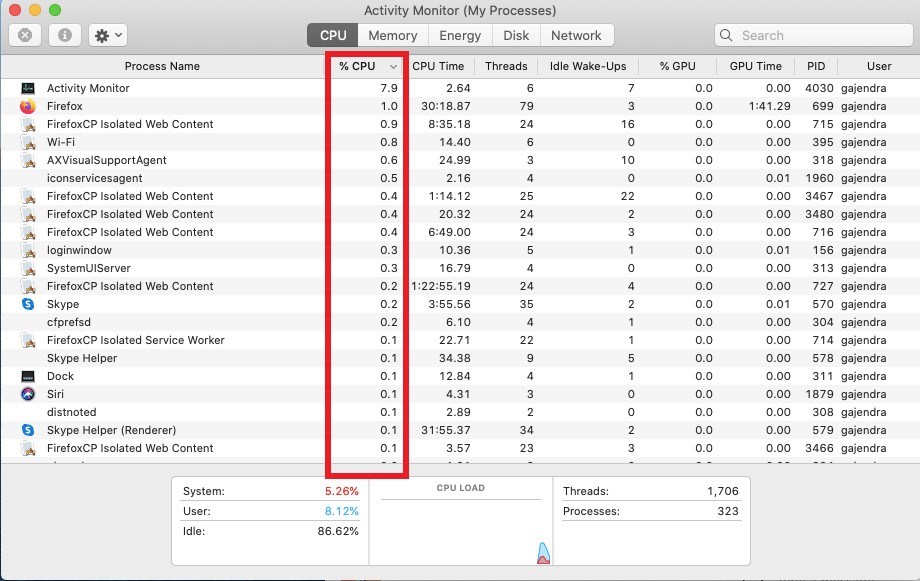Open the Energy tab

click(x=459, y=34)
